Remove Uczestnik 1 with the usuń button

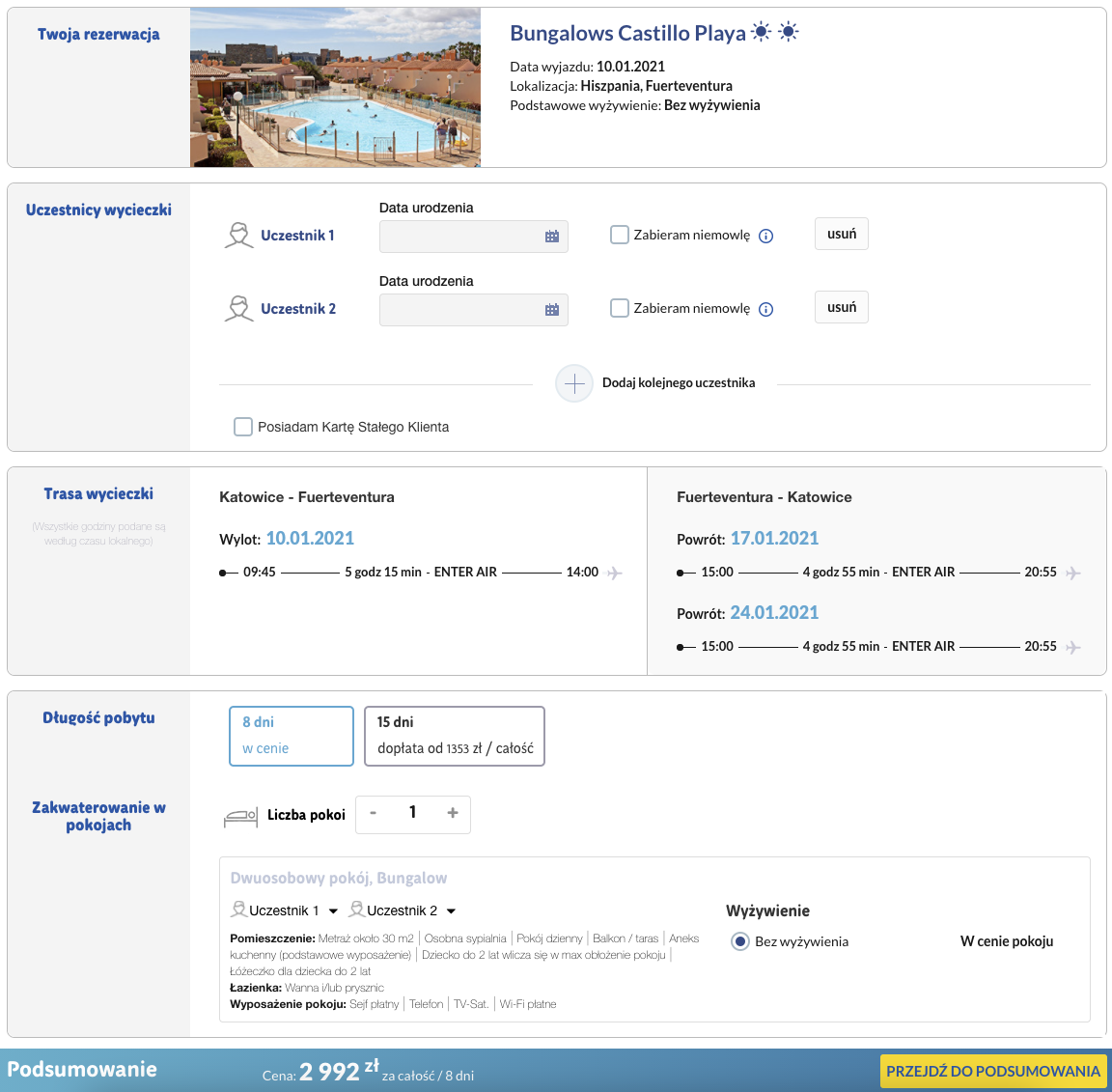coord(842,235)
